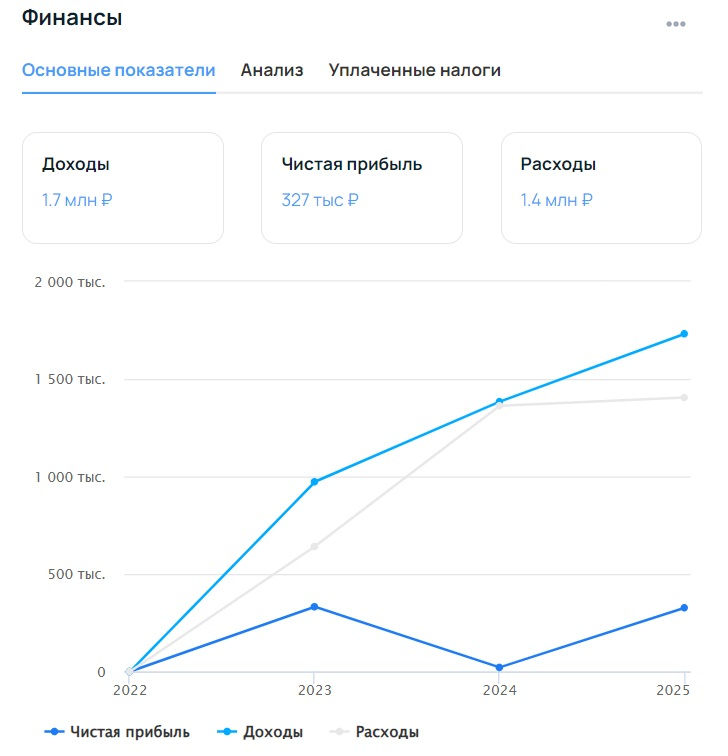Open the three-dots options menu
The height and width of the screenshot is (756, 728).
pos(675,24)
